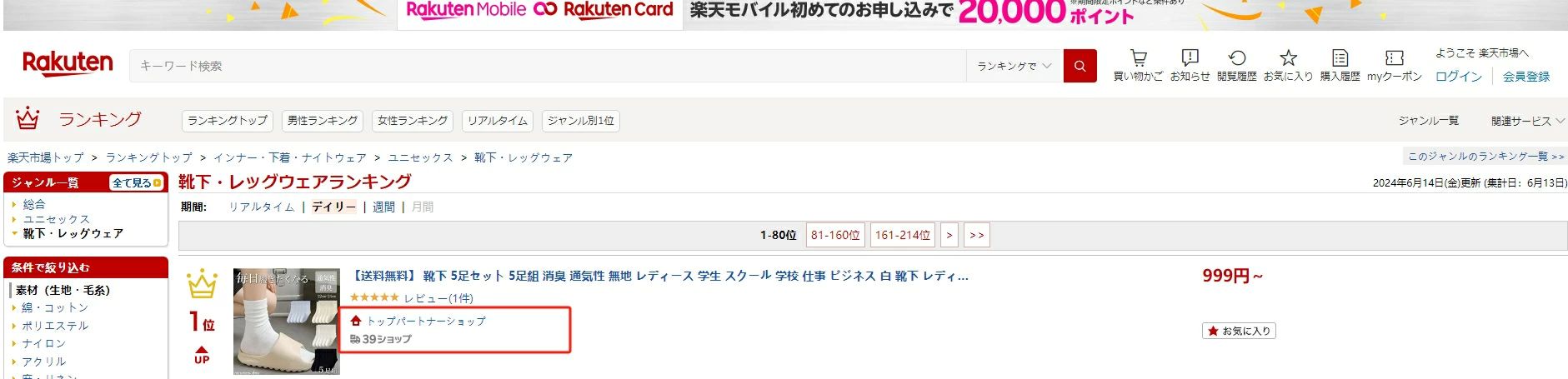Viewport: 1568px width, 379px height.
Task: Add the socks product via お気に入り button
Action: (1239, 331)
